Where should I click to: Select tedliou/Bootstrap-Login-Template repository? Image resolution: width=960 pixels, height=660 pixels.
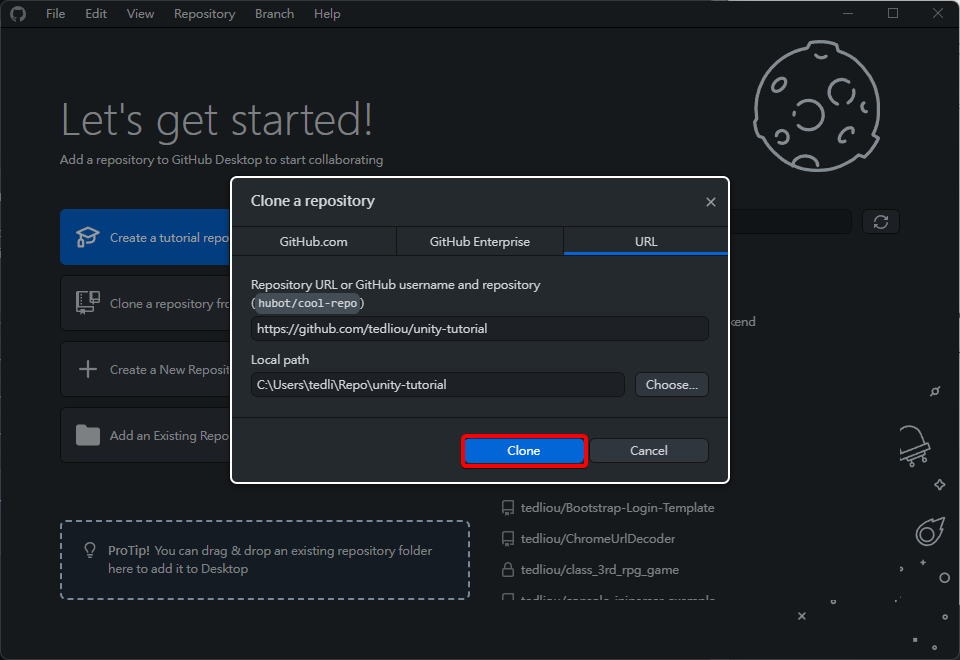pyautogui.click(x=617, y=508)
